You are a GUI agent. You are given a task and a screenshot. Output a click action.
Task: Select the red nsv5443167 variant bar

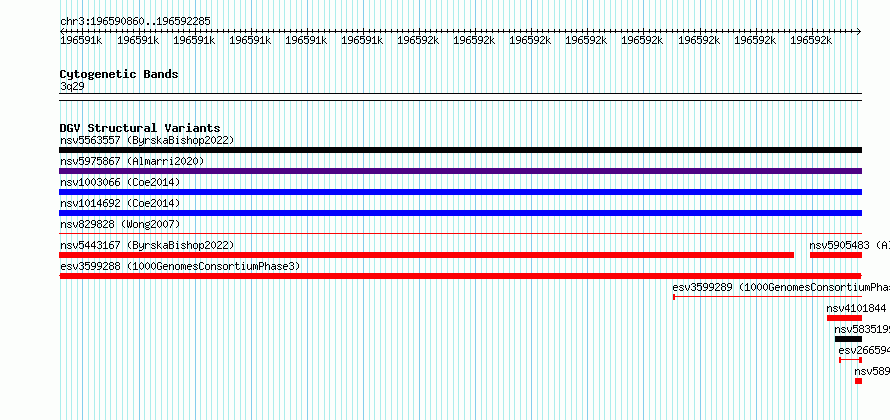point(426,255)
